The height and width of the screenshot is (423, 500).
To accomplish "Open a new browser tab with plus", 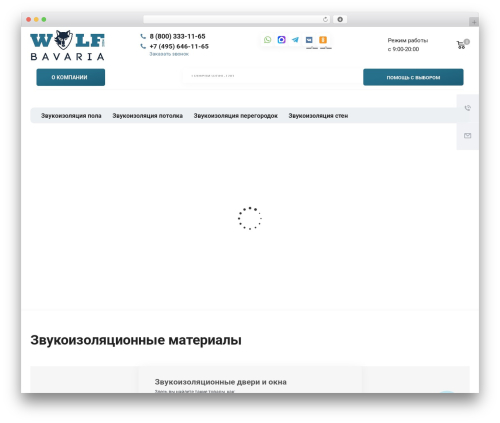I will coord(474,22).
